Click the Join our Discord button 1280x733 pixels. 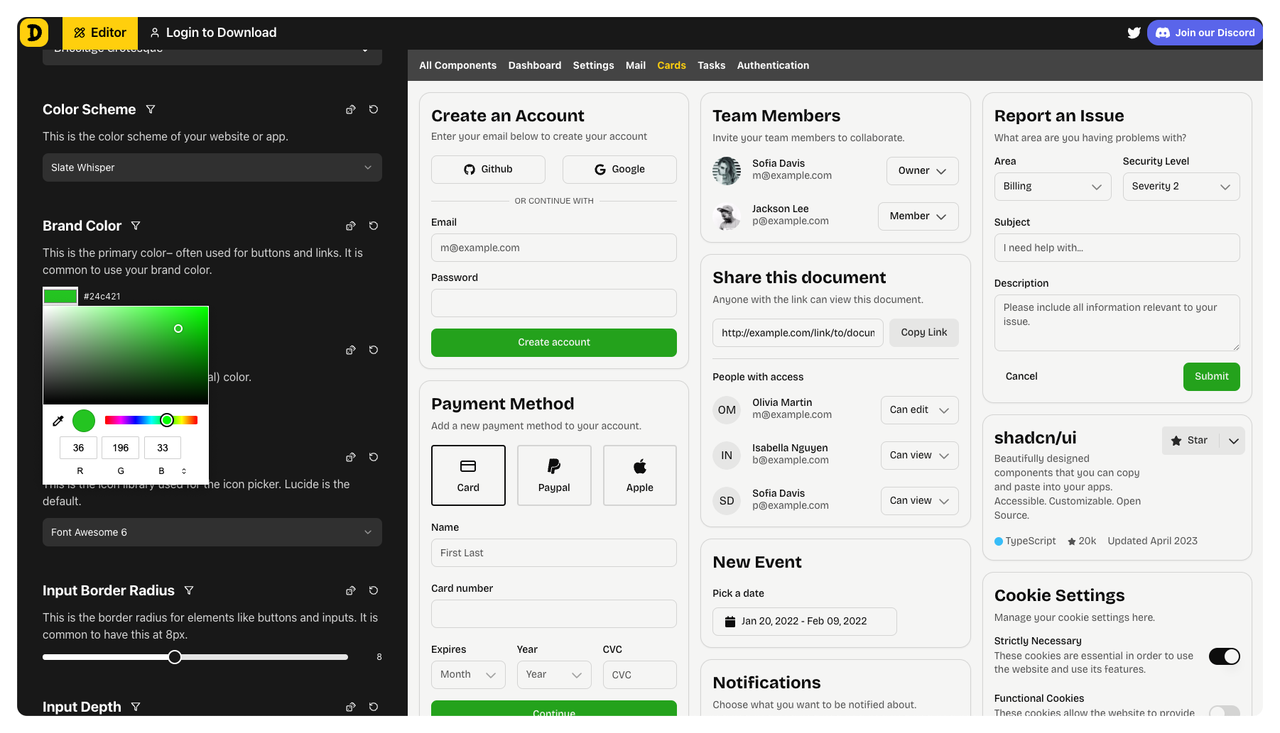tap(1205, 33)
